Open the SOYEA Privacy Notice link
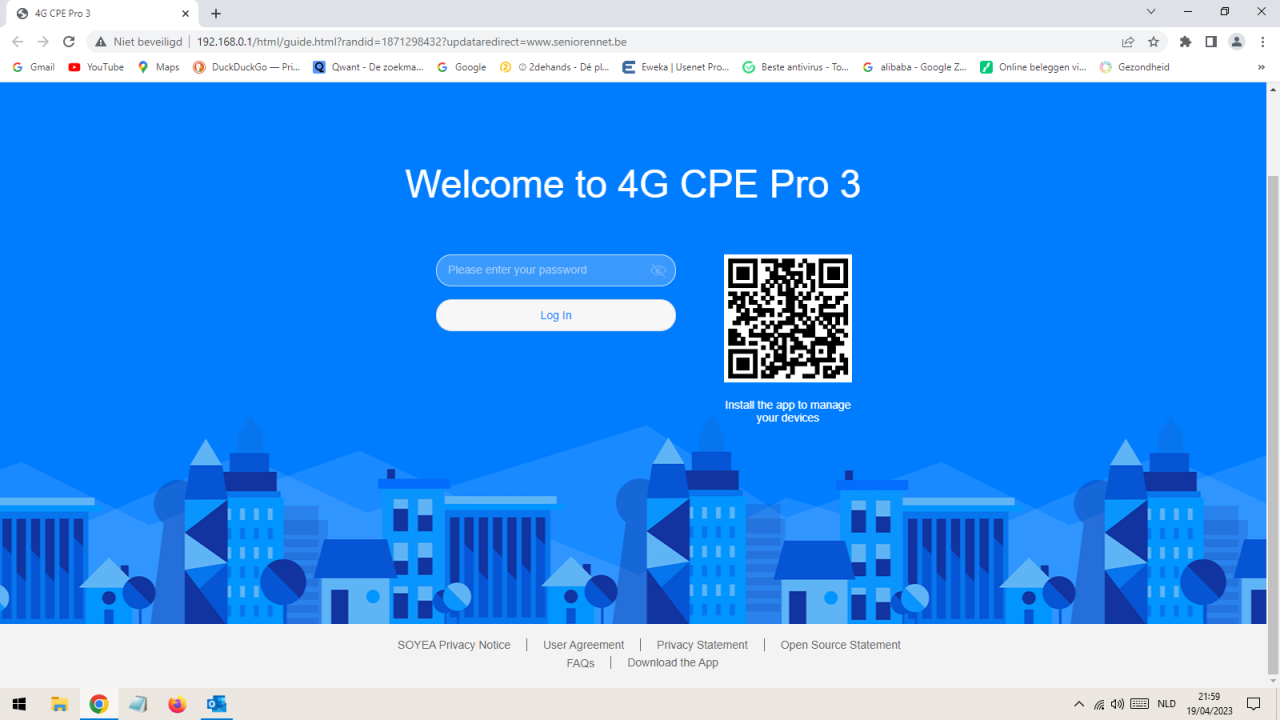Screen dimensions: 1280x720 click(x=454, y=645)
